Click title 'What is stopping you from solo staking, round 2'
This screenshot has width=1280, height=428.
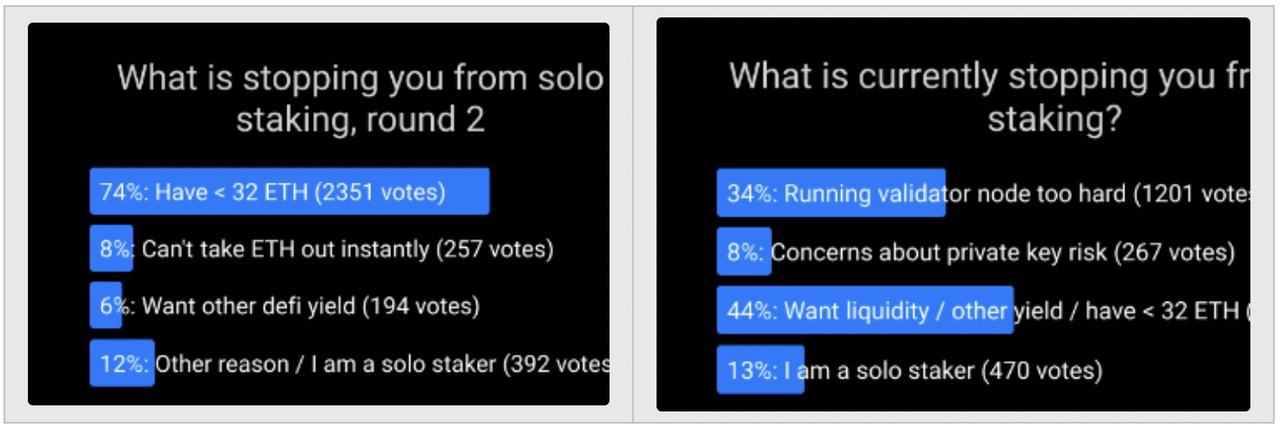(x=361, y=98)
